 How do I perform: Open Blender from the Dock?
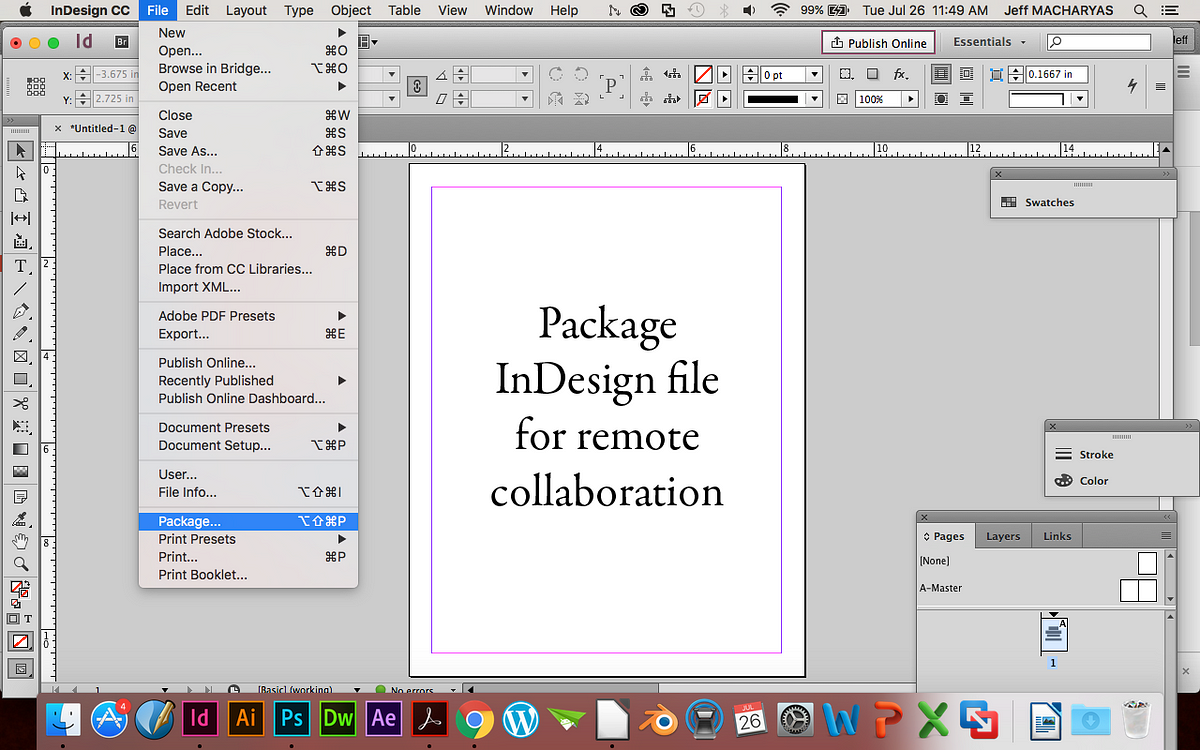[659, 718]
